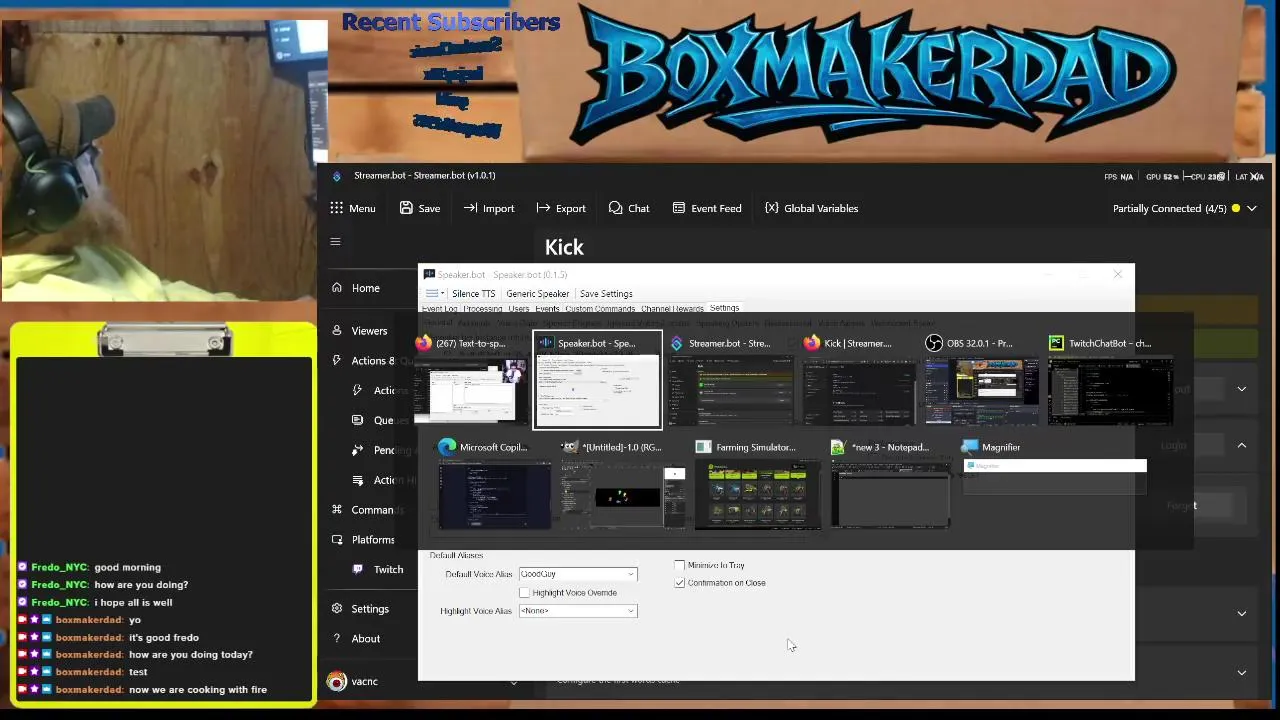Open the Action History sidebar sub-item
1280x720 pixels.
click(385, 480)
